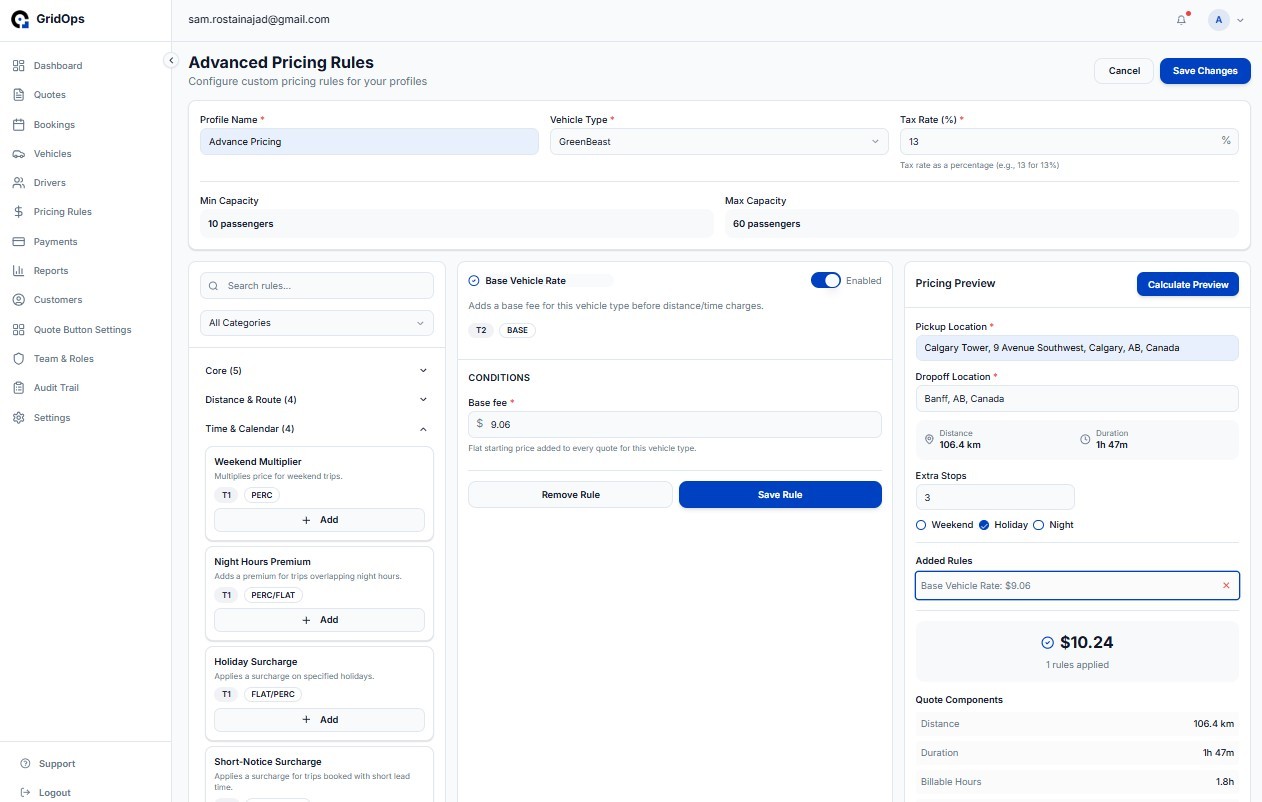The image size is (1262, 802).
Task: Click the PERC/FLAT tag on Night Hours Premium
Action: tap(273, 595)
